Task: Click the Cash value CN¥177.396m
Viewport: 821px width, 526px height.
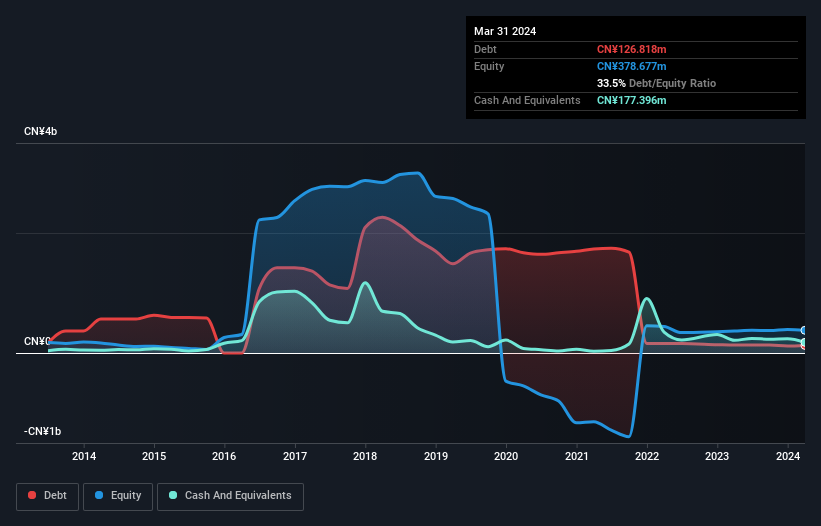Action: (631, 100)
